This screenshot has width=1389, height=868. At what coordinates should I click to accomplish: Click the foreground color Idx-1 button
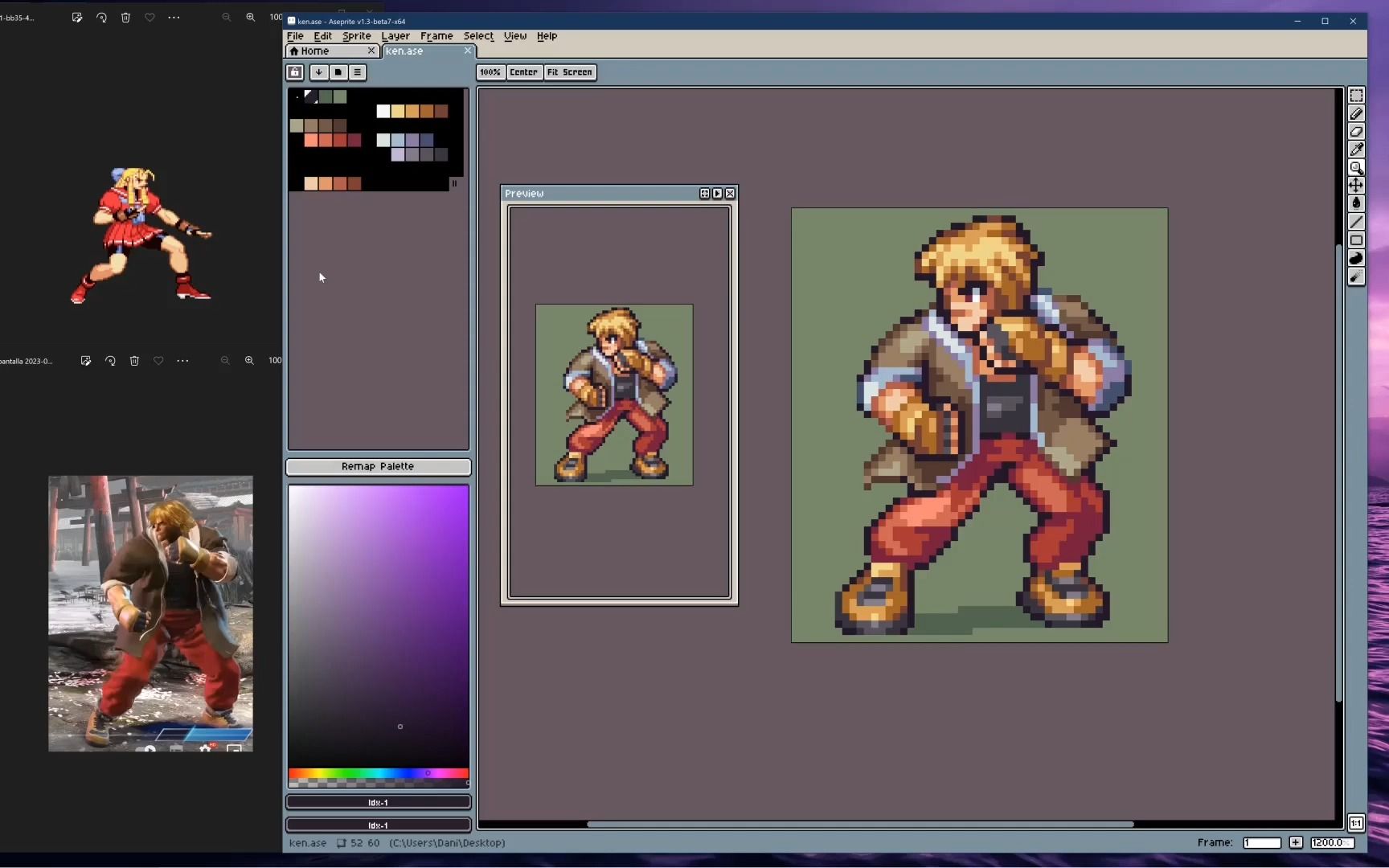[x=379, y=802]
